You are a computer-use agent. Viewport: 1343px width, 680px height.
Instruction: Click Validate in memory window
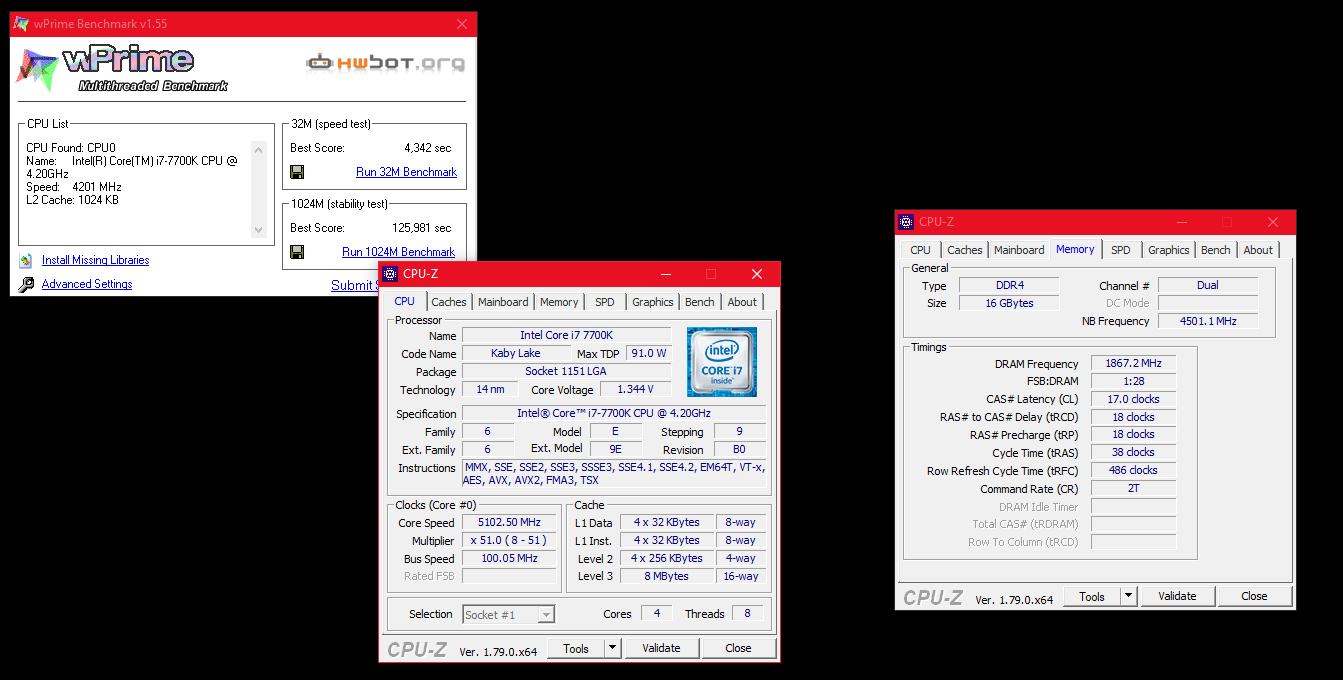click(x=1177, y=596)
